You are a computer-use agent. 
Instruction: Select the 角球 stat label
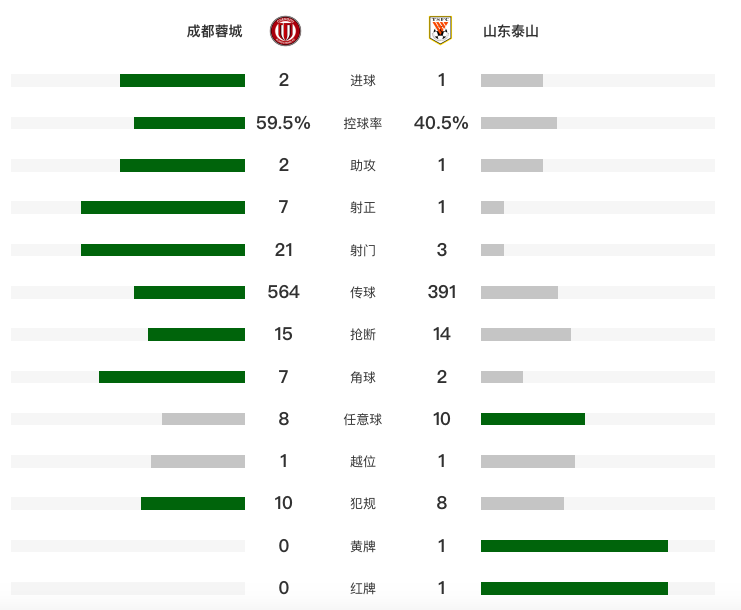(x=363, y=377)
